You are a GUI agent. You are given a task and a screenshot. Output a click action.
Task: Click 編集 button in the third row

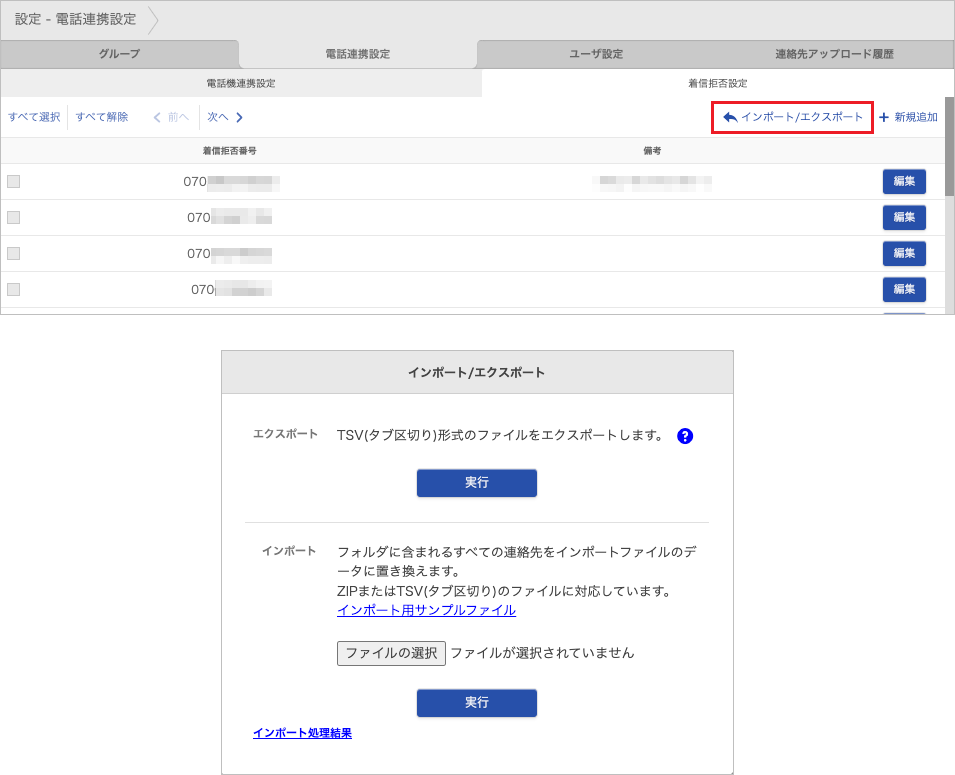tap(904, 253)
